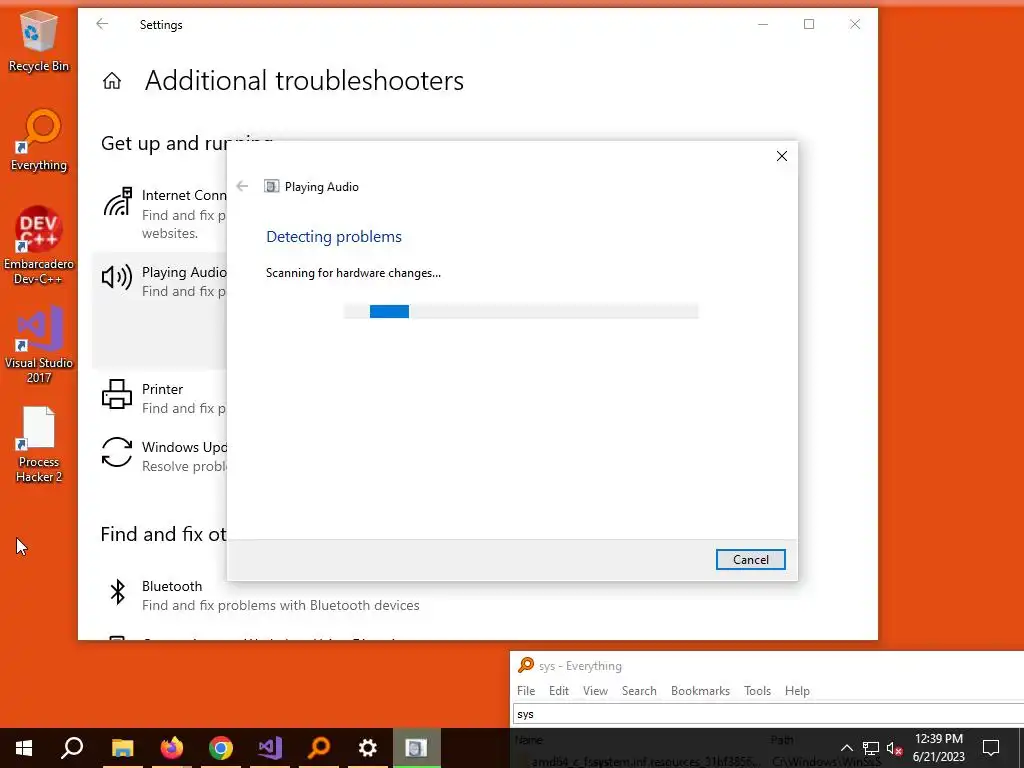1024x768 pixels.
Task: Switch to Visual Studio in the taskbar
Action: [270, 748]
